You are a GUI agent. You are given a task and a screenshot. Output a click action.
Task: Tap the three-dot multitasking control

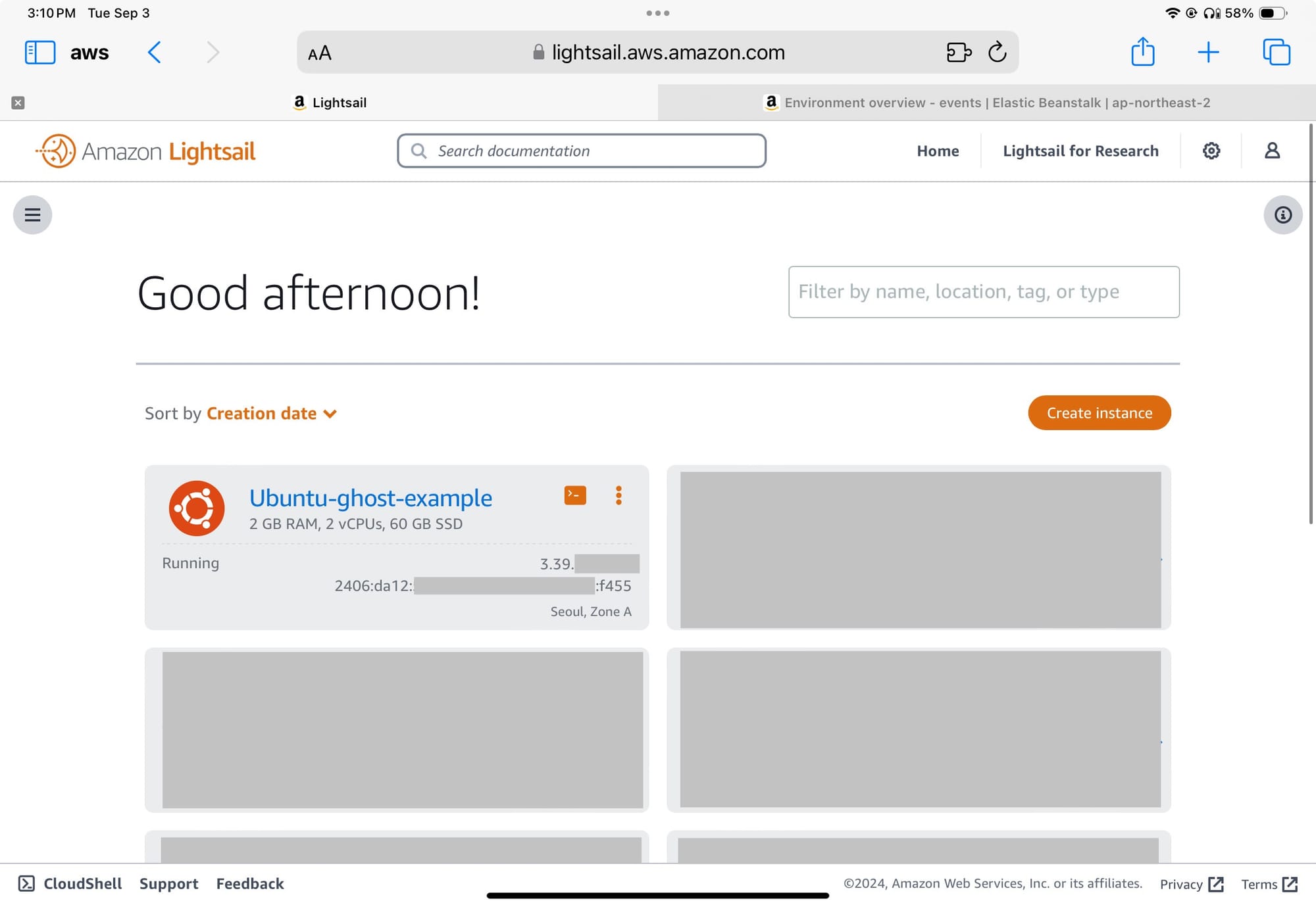coord(658,13)
